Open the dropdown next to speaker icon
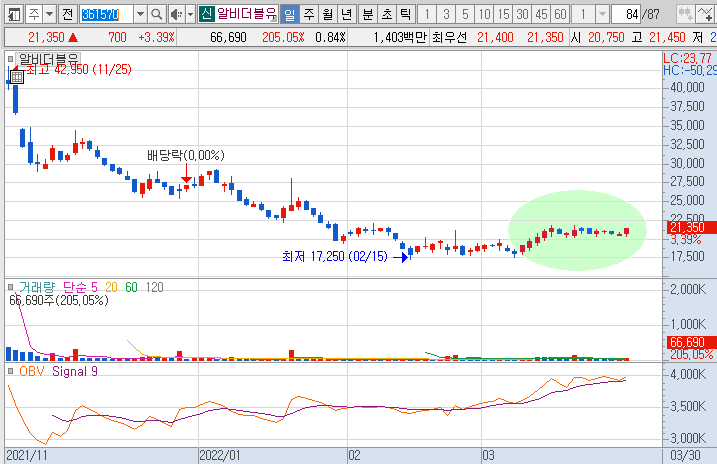 191,15
